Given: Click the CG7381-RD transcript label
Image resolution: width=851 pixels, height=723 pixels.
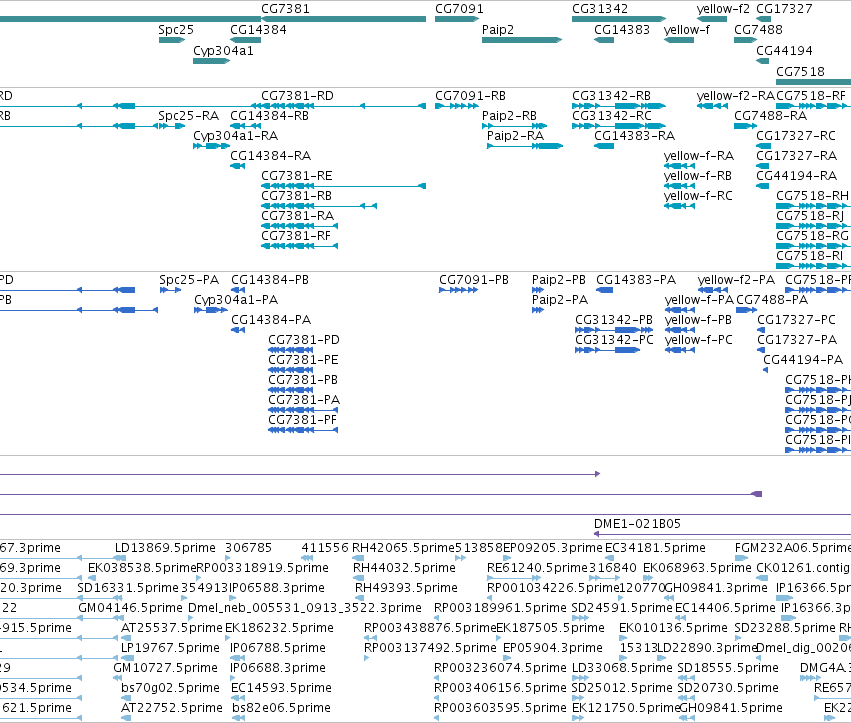Looking at the screenshot, I should point(297,96).
